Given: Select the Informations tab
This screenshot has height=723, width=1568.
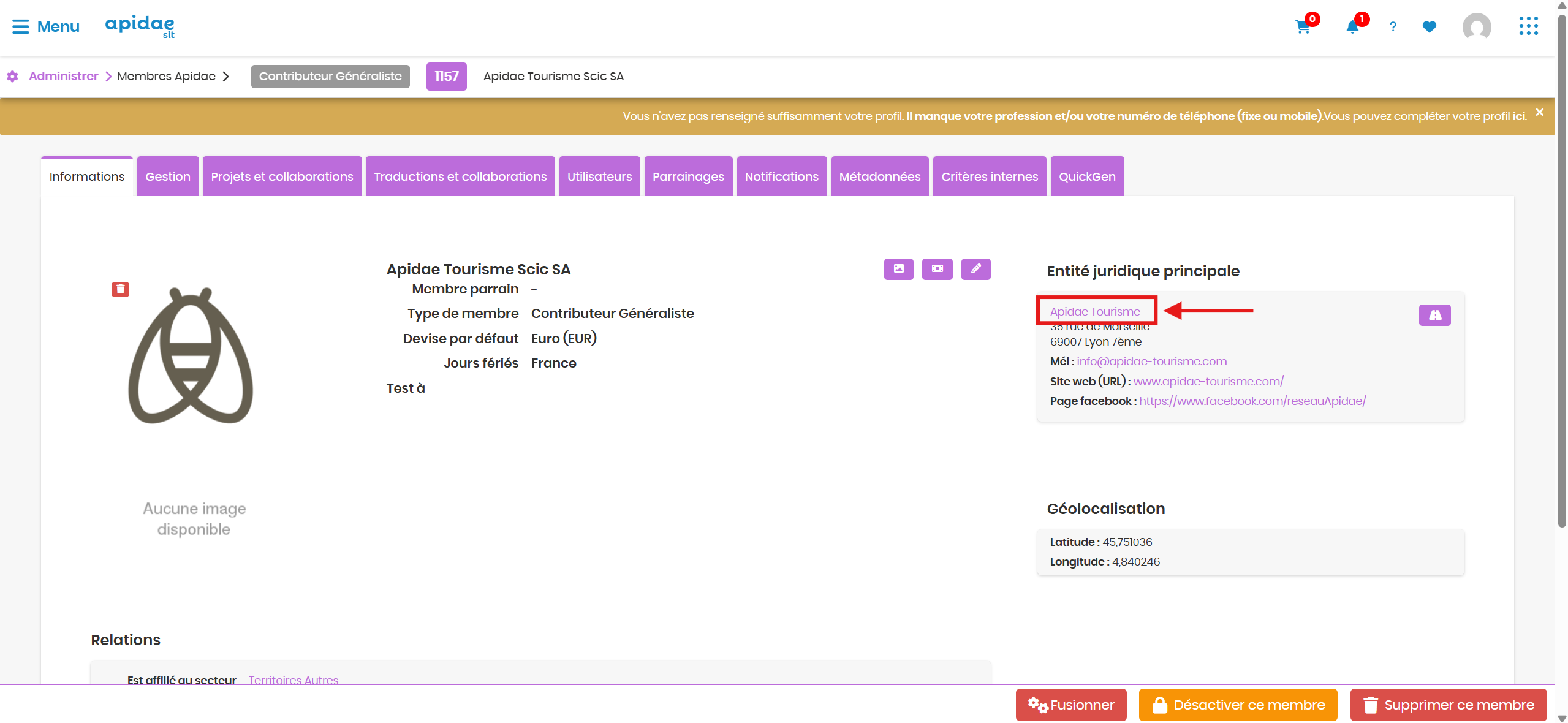Looking at the screenshot, I should [87, 176].
